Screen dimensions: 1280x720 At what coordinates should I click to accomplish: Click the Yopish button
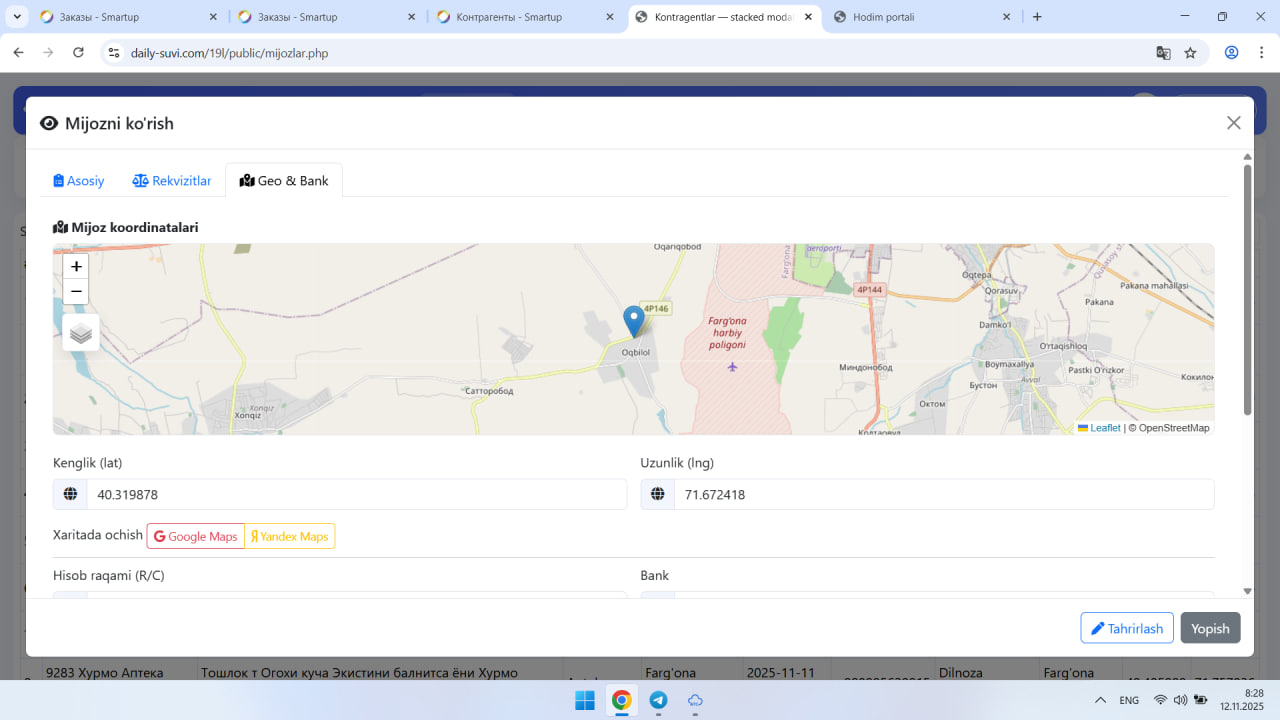1211,628
